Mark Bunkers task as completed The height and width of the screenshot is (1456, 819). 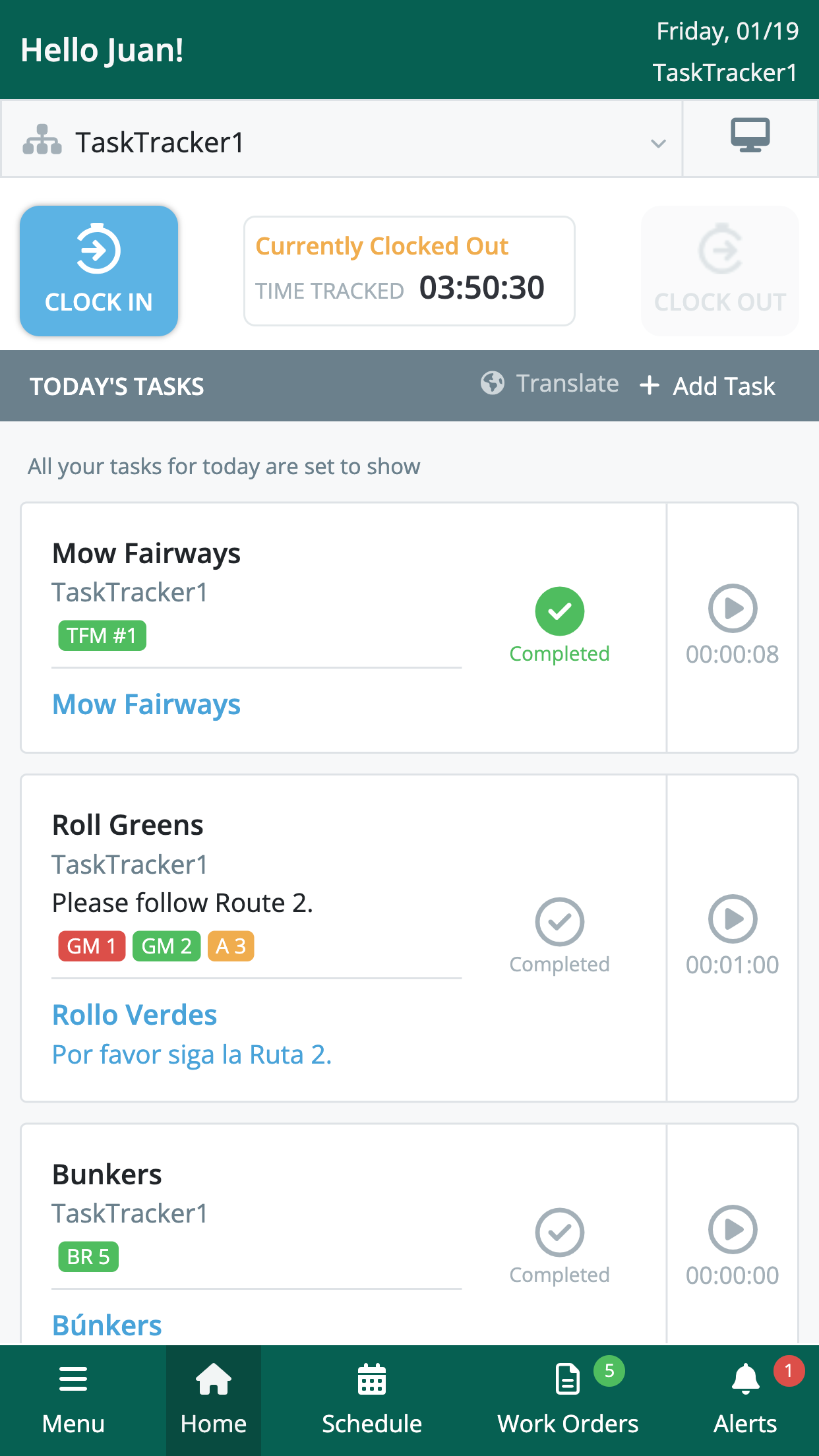tap(559, 1232)
